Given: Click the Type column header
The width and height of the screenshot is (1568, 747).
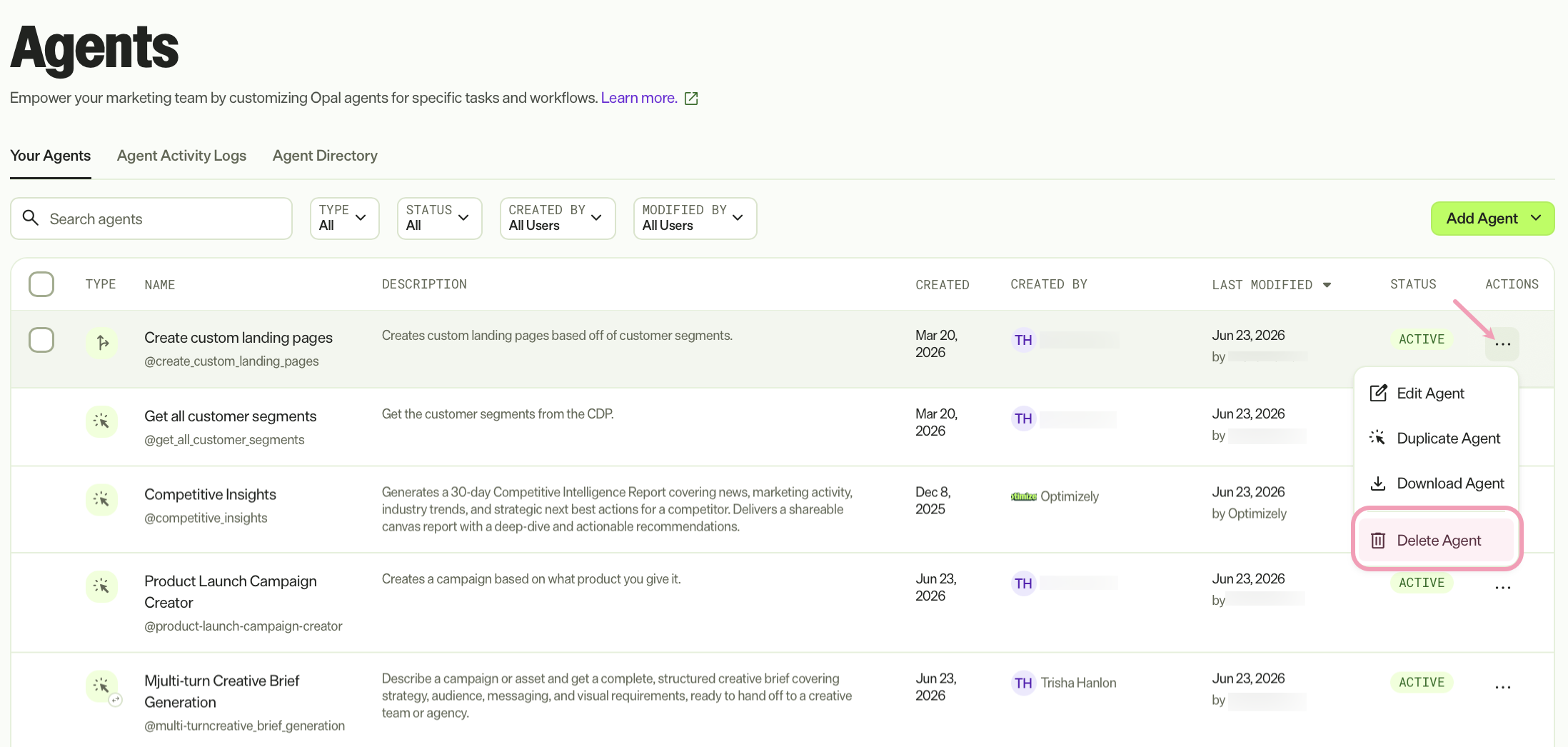Looking at the screenshot, I should coord(101,284).
